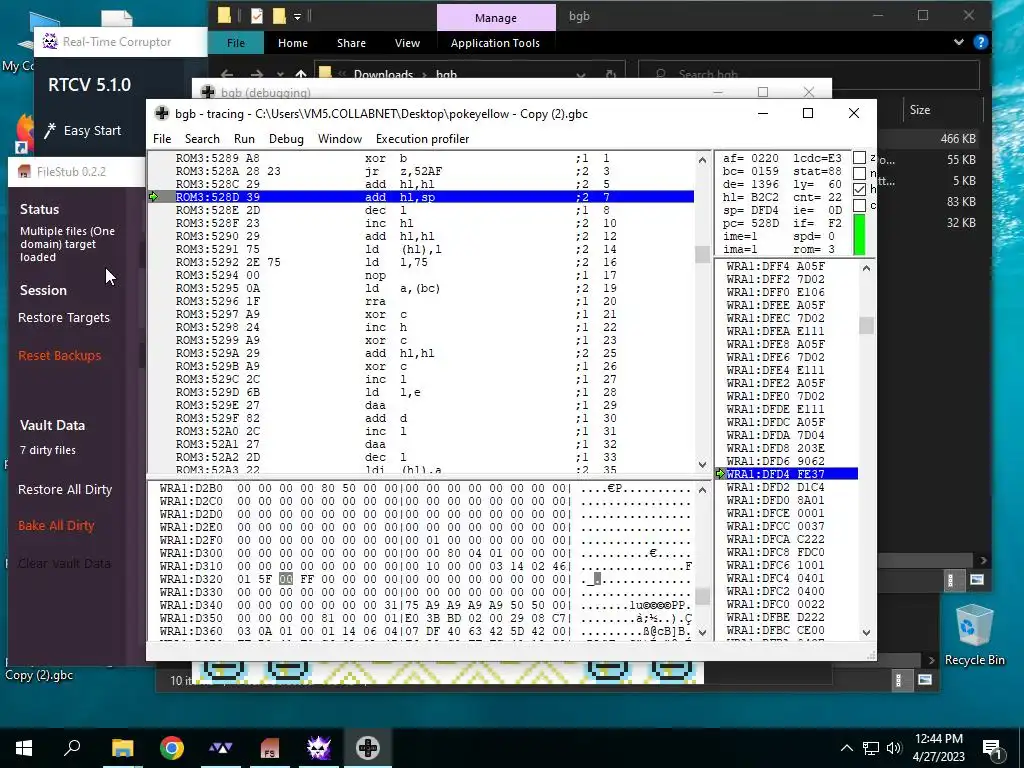Open the Recycle Bin desktop icon
This screenshot has height=768, width=1024.
click(974, 634)
